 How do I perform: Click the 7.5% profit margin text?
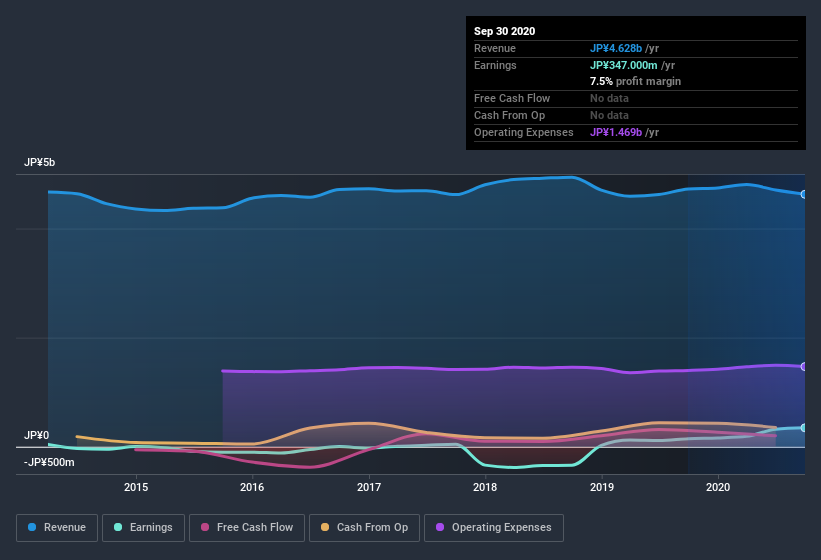(x=636, y=81)
